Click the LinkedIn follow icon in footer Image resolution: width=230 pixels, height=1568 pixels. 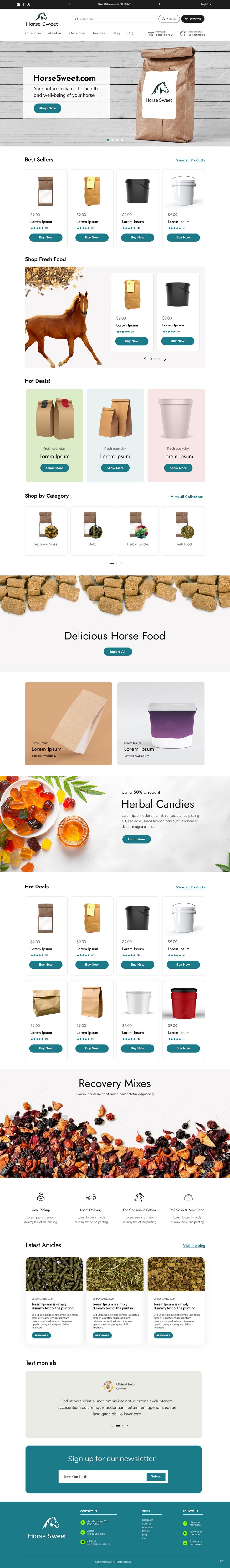(x=185, y=1533)
